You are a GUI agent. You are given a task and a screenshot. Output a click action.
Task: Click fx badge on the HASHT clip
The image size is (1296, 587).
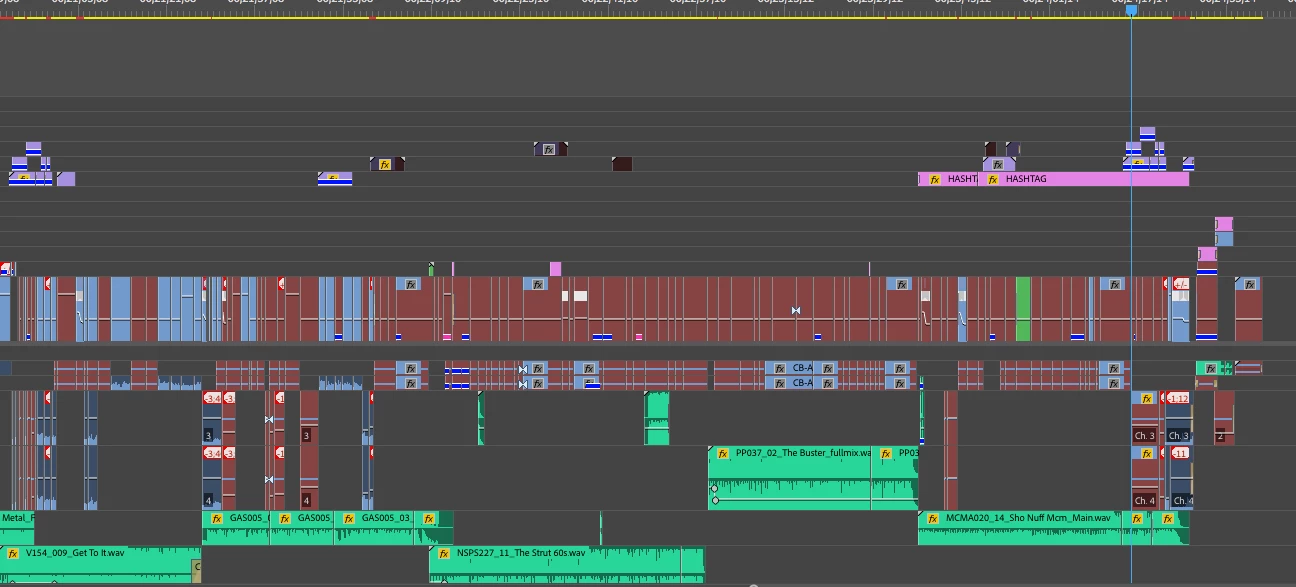[935, 179]
